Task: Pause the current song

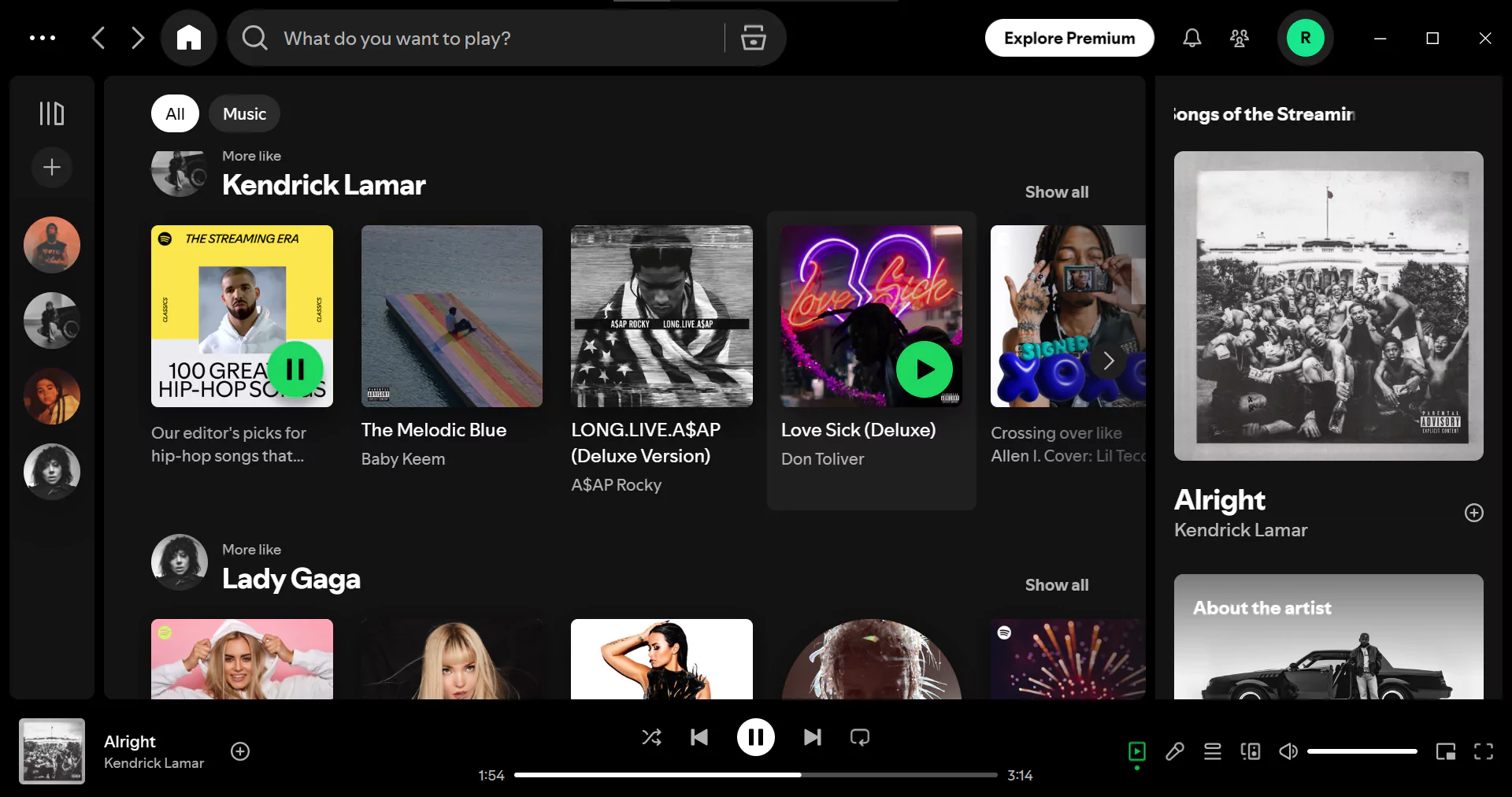Action: pyautogui.click(x=756, y=737)
